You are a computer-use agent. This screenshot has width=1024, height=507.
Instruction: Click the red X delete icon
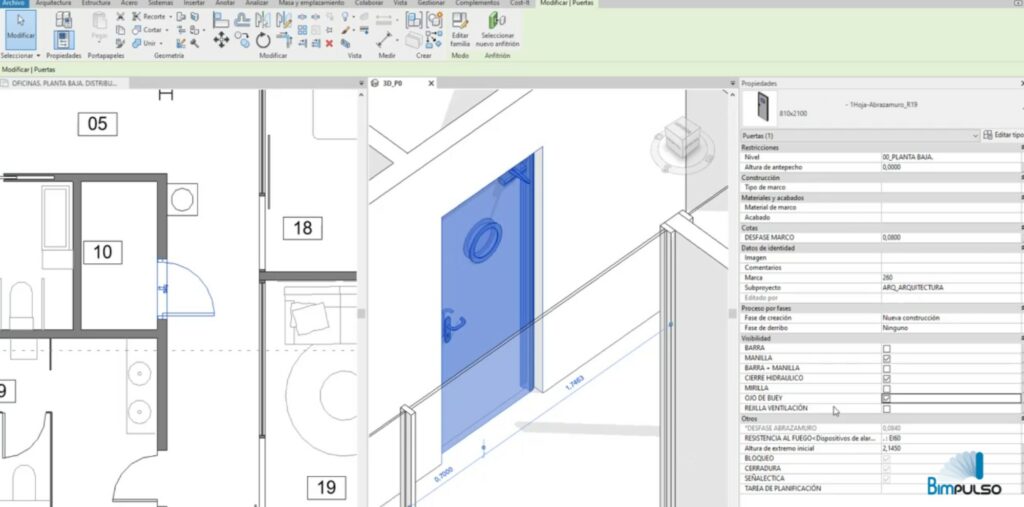coord(329,43)
